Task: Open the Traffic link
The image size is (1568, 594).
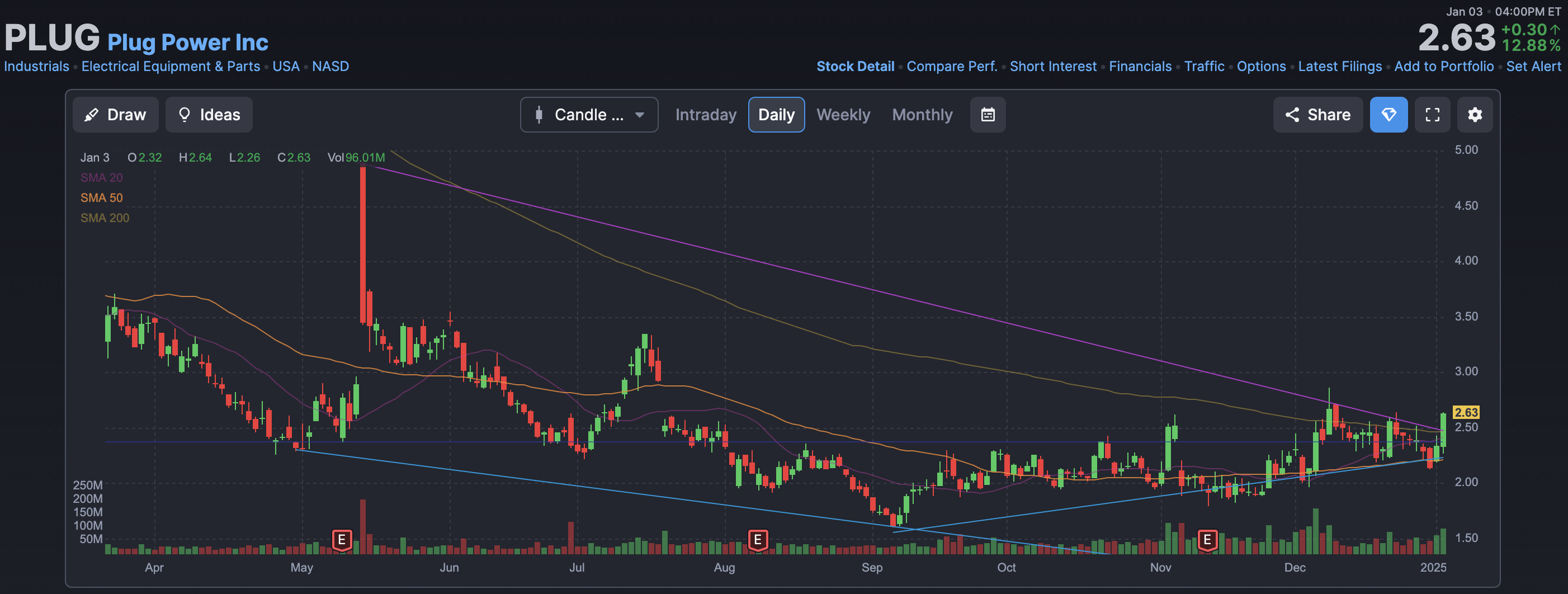Action: pyautogui.click(x=1204, y=67)
